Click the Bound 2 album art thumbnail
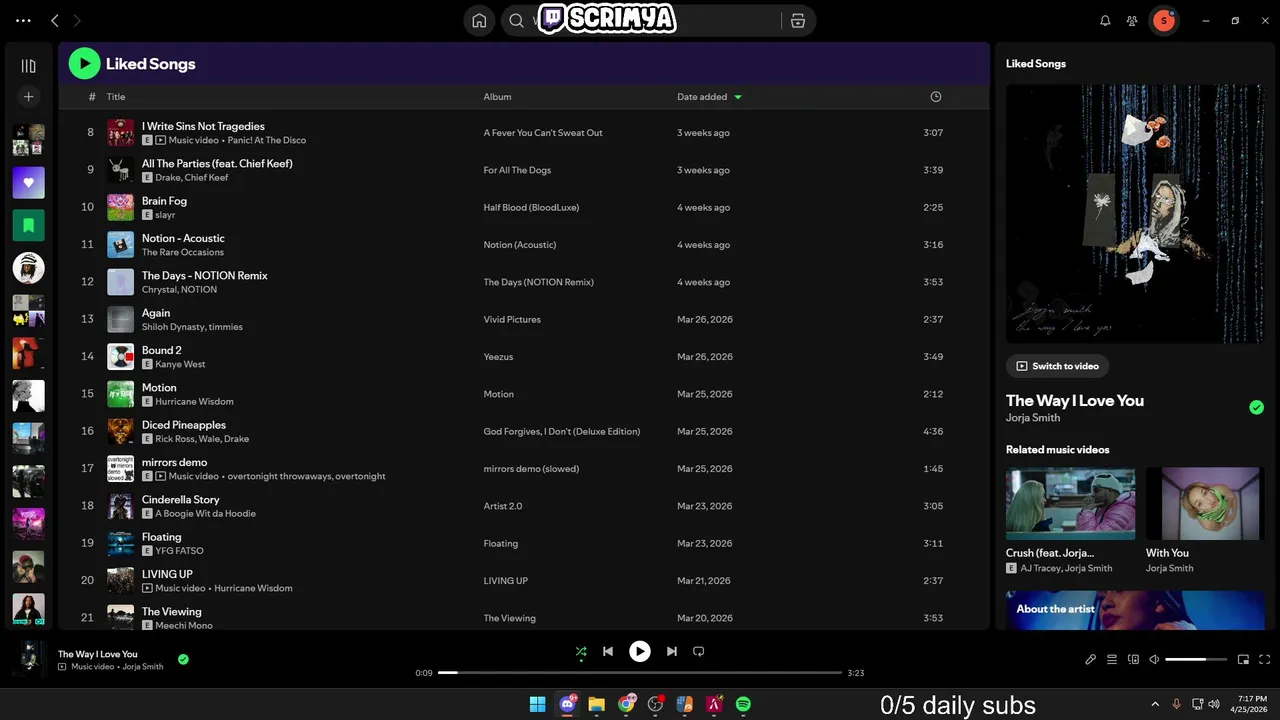1280x720 pixels. coord(120,357)
